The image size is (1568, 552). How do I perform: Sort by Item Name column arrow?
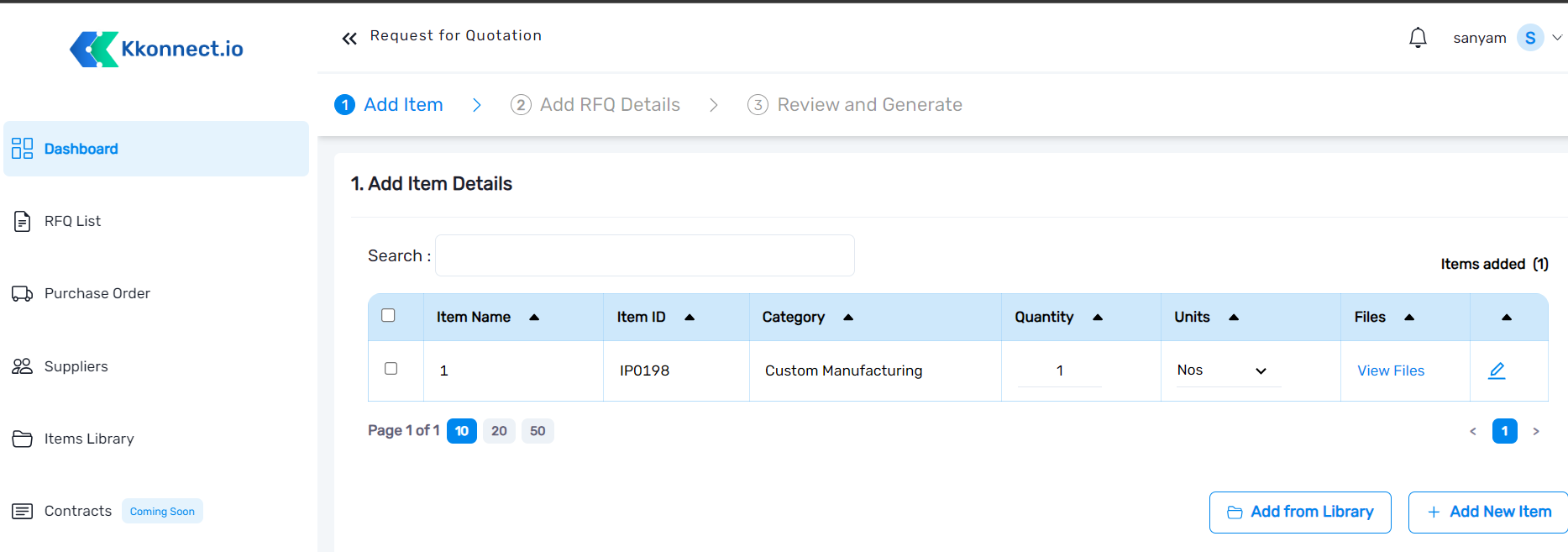pyautogui.click(x=534, y=318)
